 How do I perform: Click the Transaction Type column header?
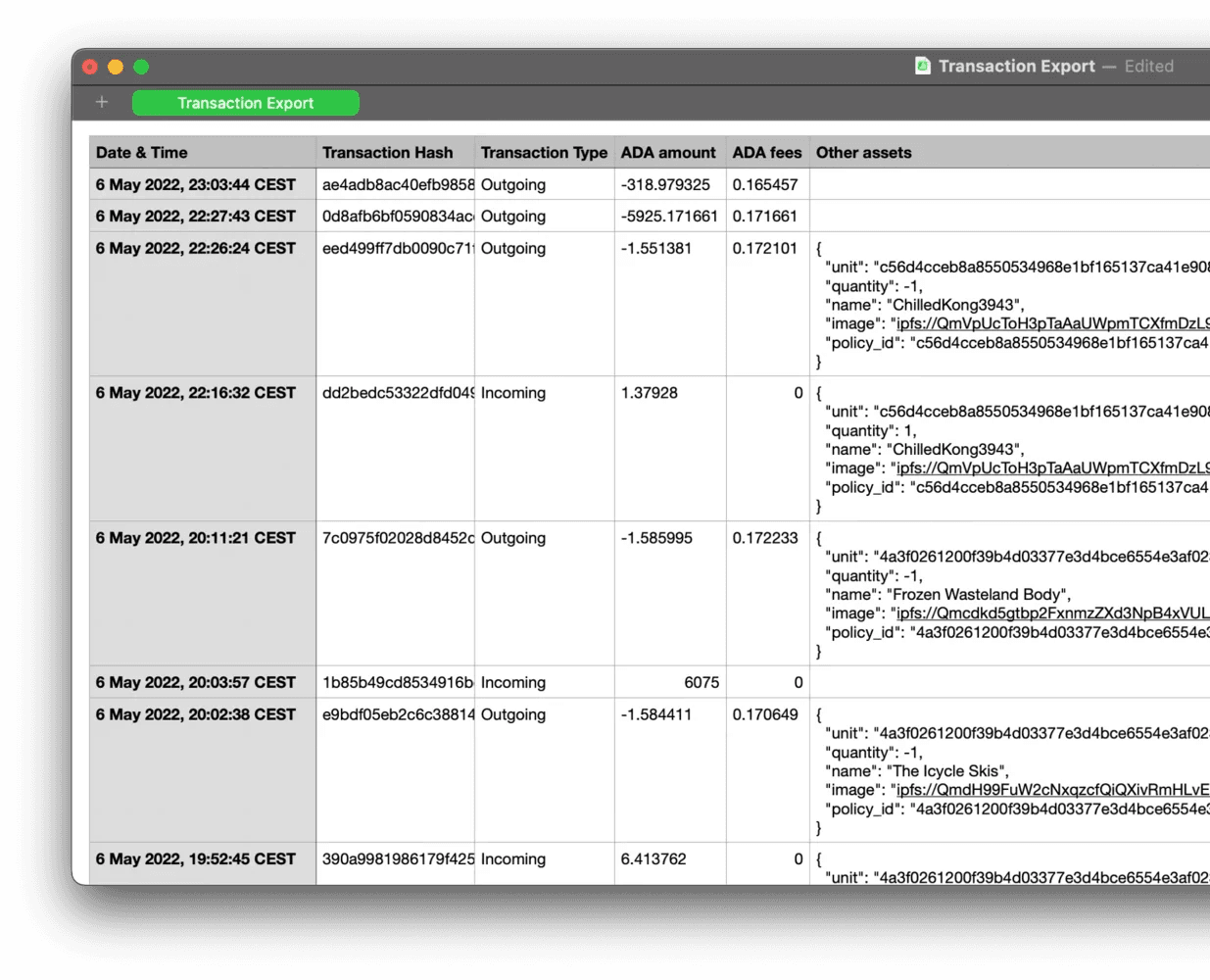[545, 153]
